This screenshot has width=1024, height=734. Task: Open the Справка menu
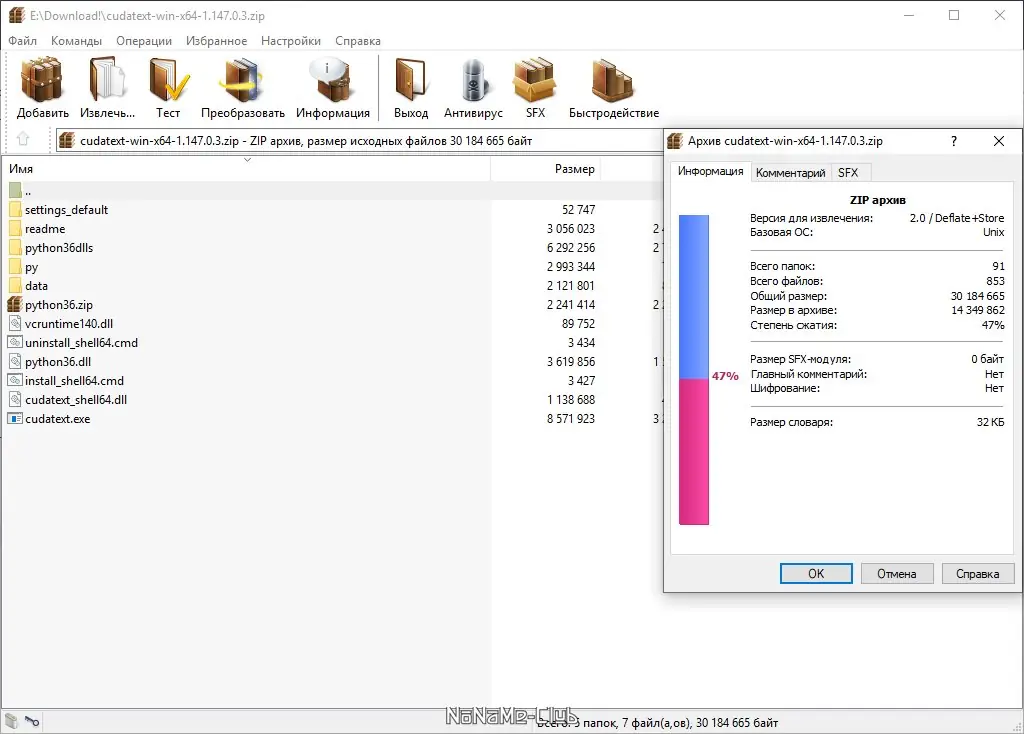point(358,40)
